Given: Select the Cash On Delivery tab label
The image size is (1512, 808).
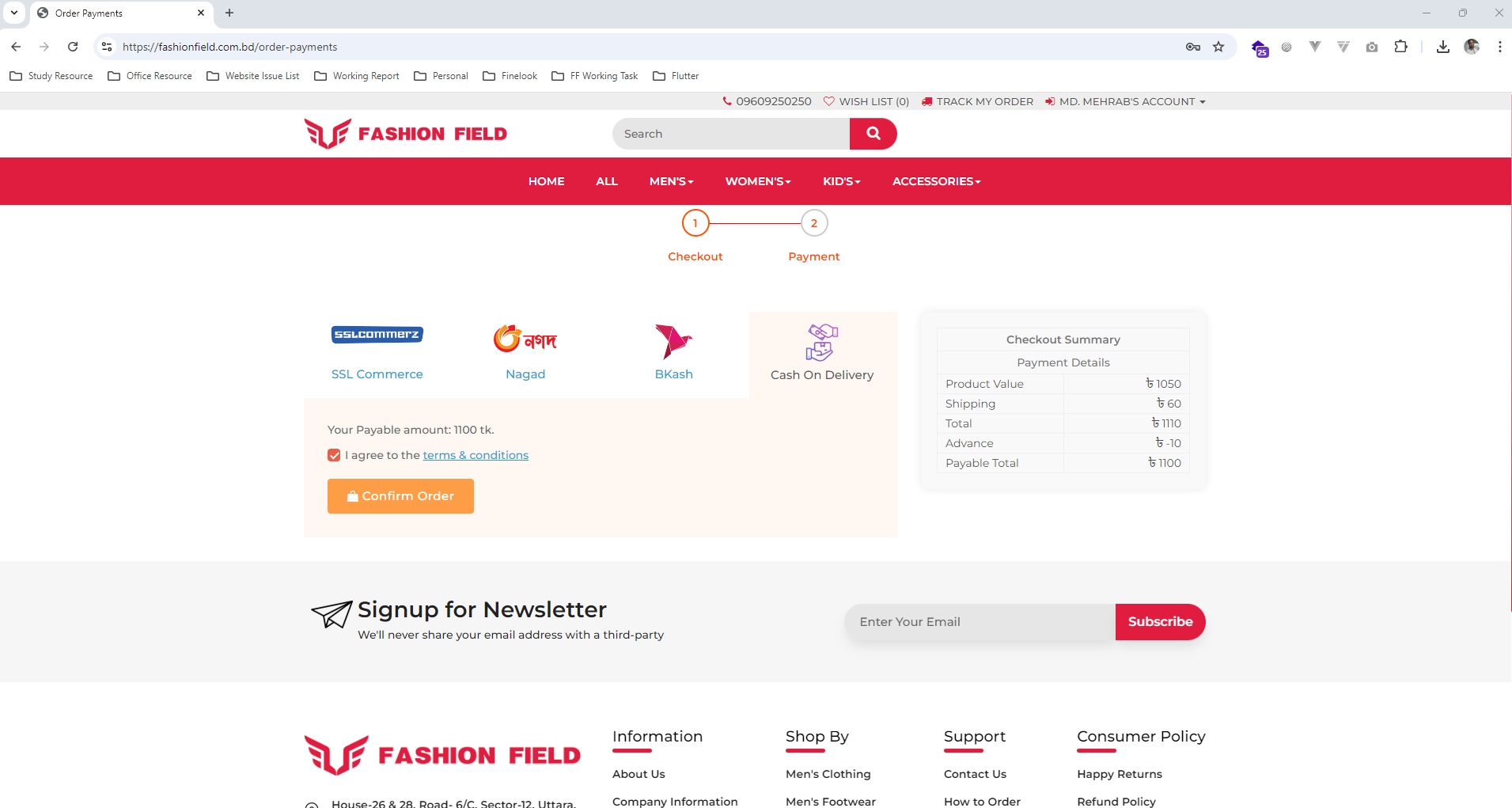Looking at the screenshot, I should 822,375.
